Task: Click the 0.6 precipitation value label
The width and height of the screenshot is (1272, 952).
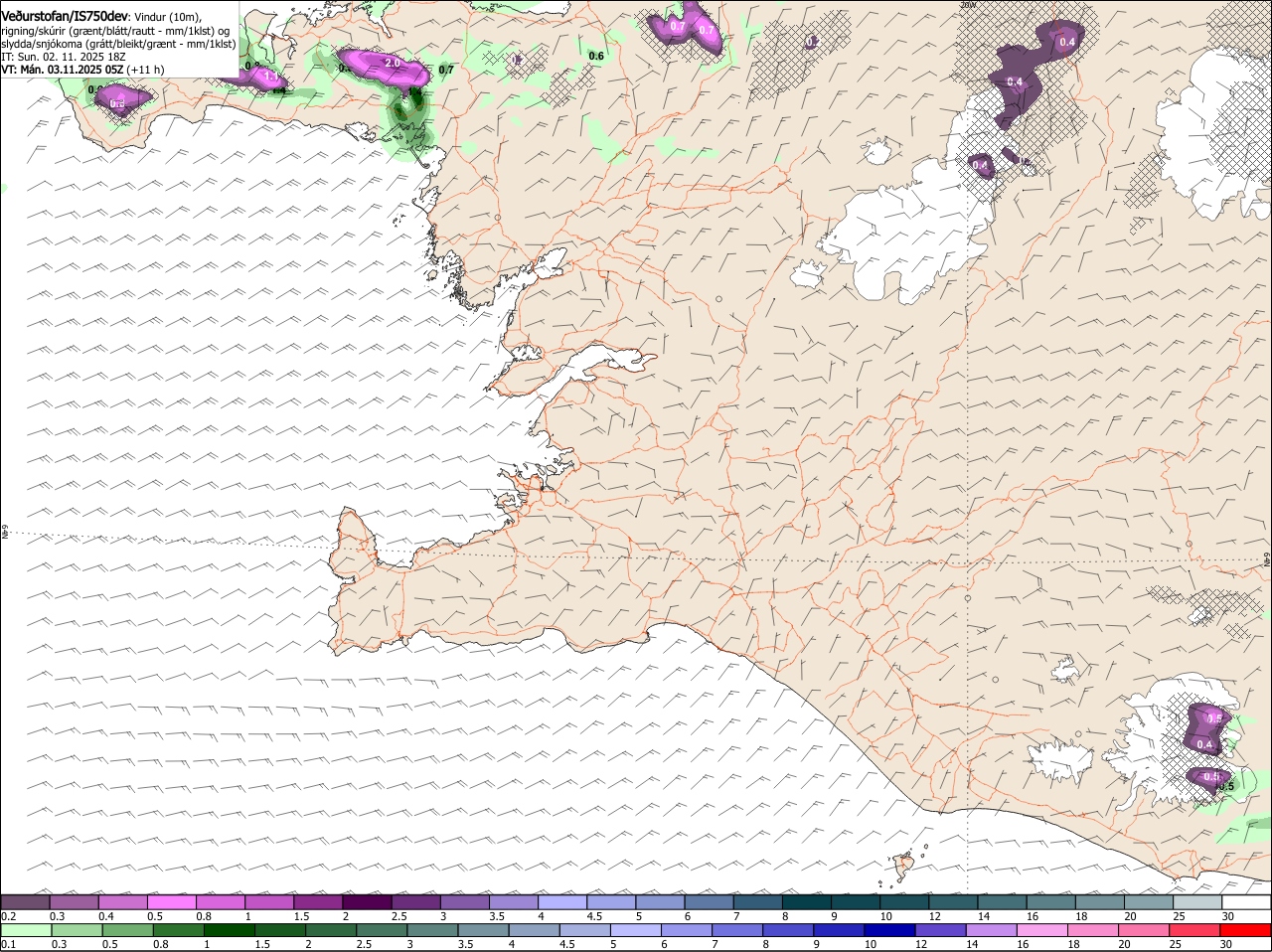Action: tap(596, 57)
